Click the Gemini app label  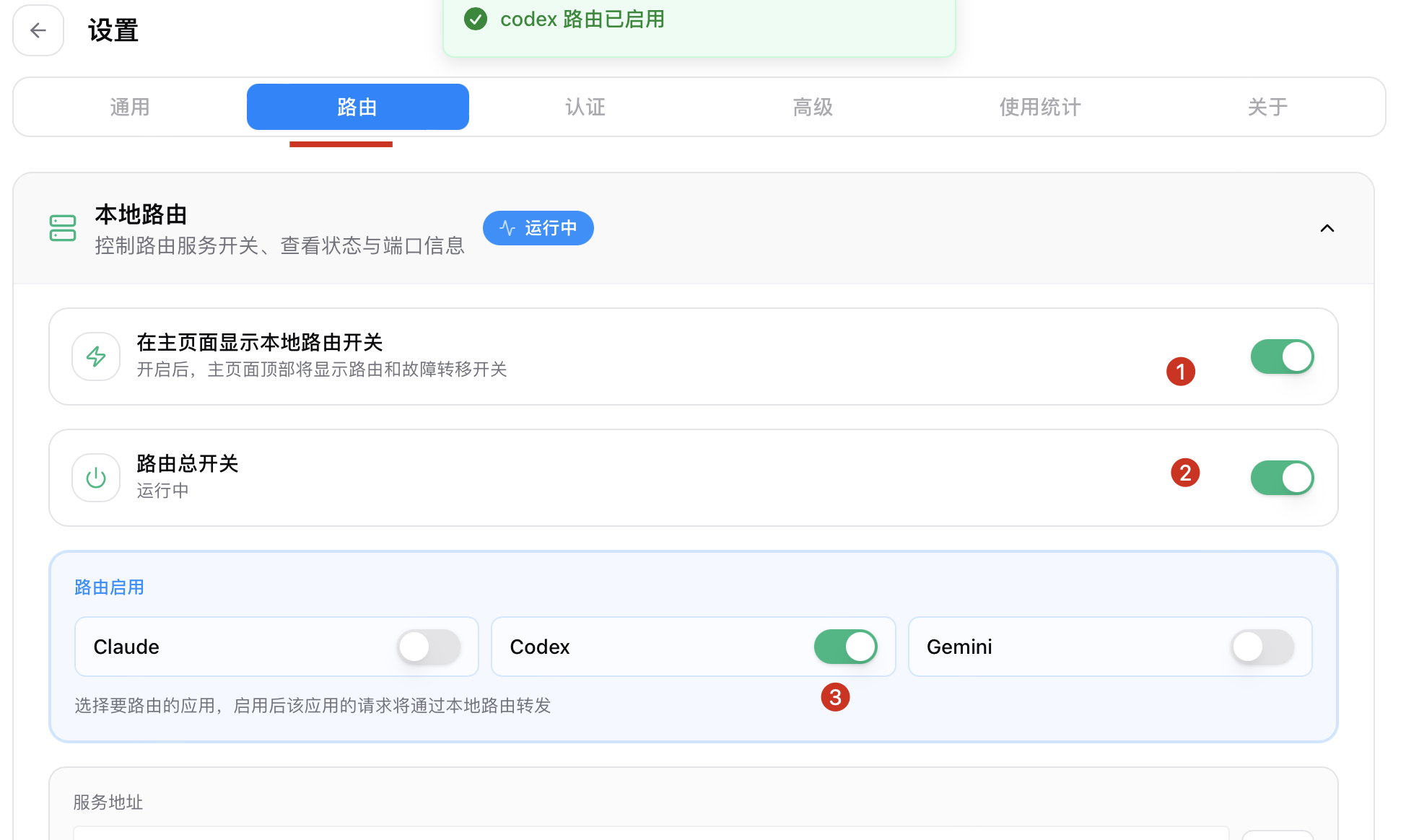tap(959, 647)
